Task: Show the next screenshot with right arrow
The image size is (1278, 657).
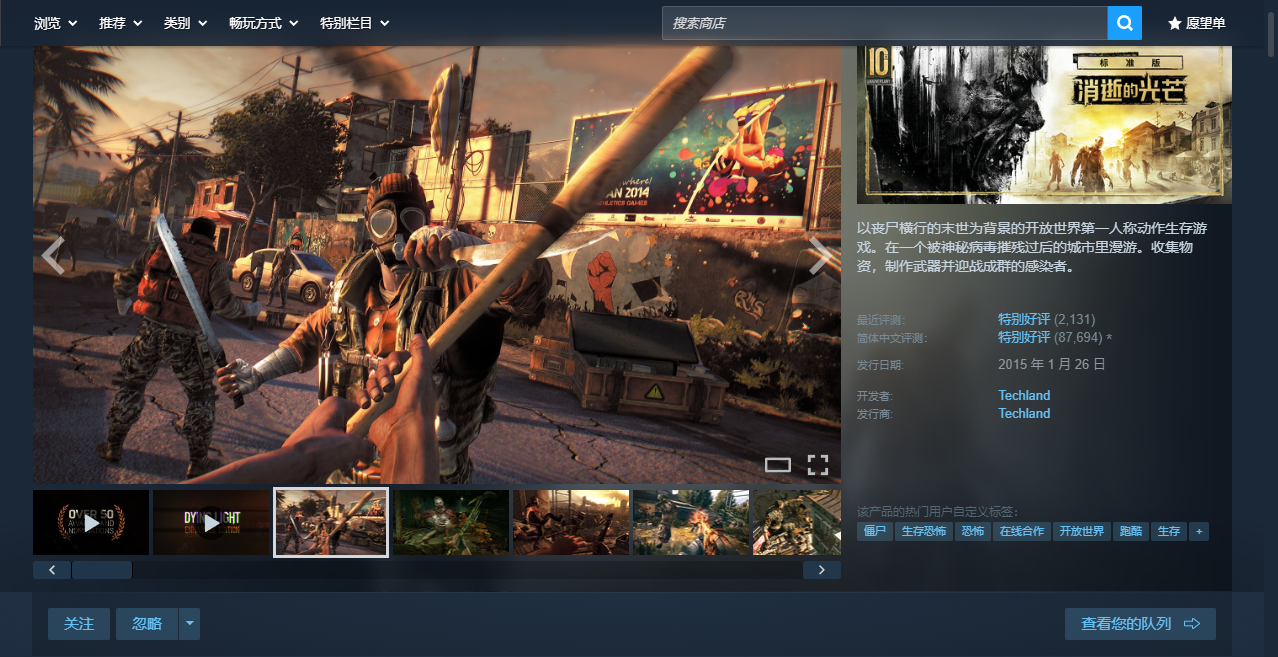Action: (819, 256)
